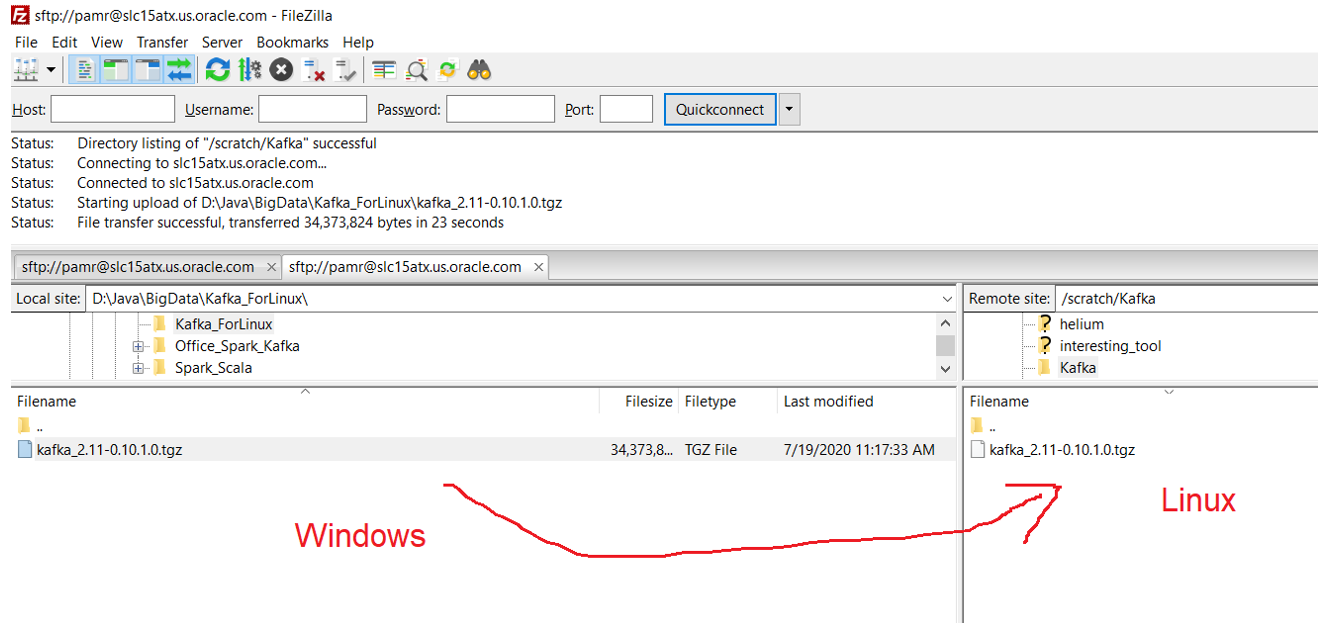The height and width of the screenshot is (623, 1321).
Task: Toggle message log display icon
Action: pos(86,70)
